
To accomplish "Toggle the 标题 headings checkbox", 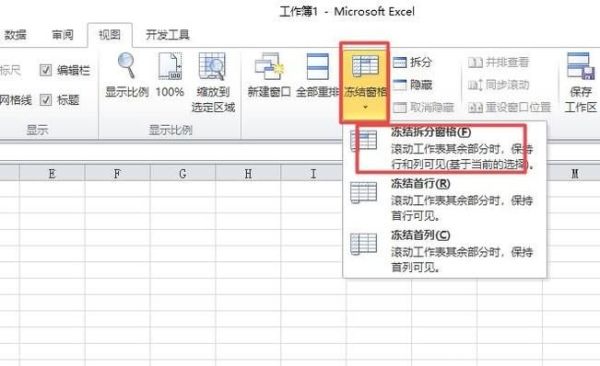I will tap(46, 100).
